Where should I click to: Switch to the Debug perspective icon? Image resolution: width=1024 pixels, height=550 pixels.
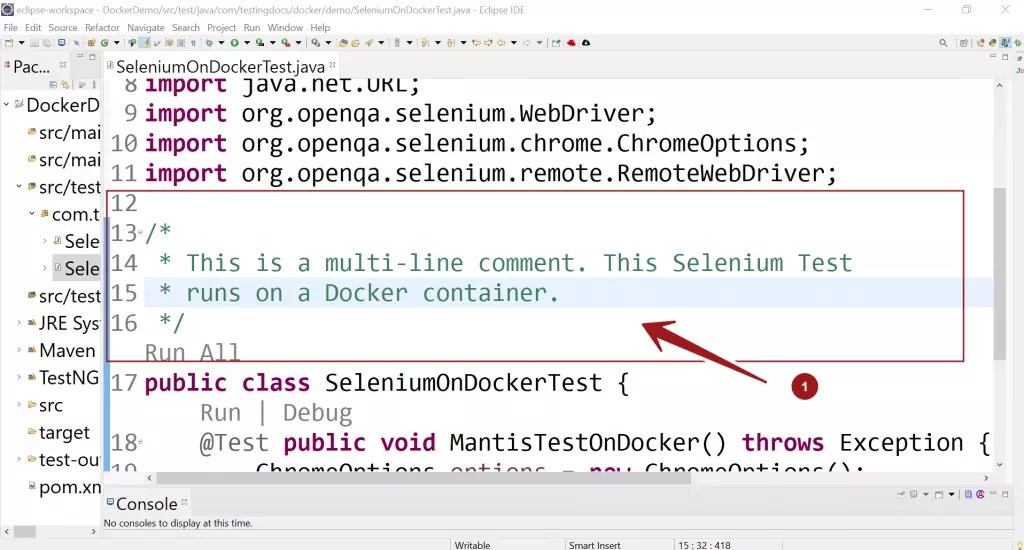[1017, 43]
